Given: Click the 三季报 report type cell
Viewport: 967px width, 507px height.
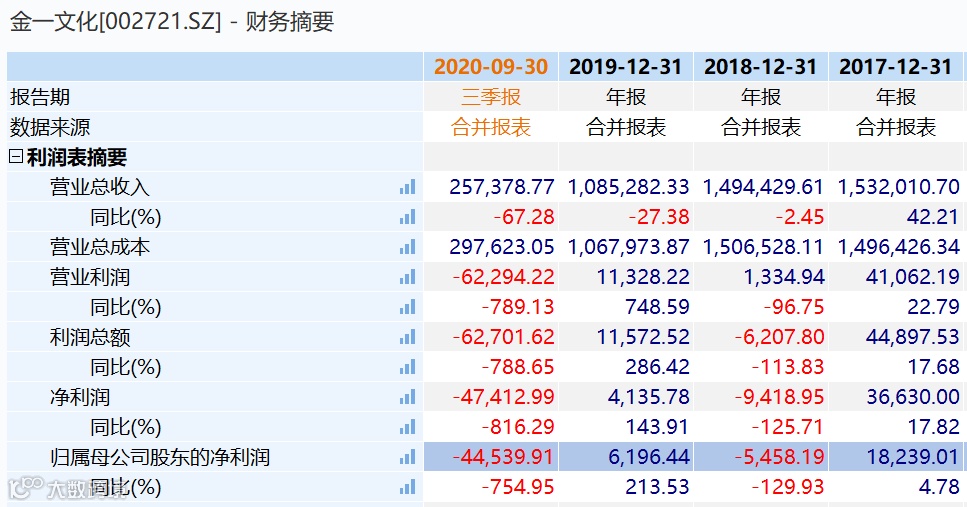Looking at the screenshot, I should click(491, 97).
